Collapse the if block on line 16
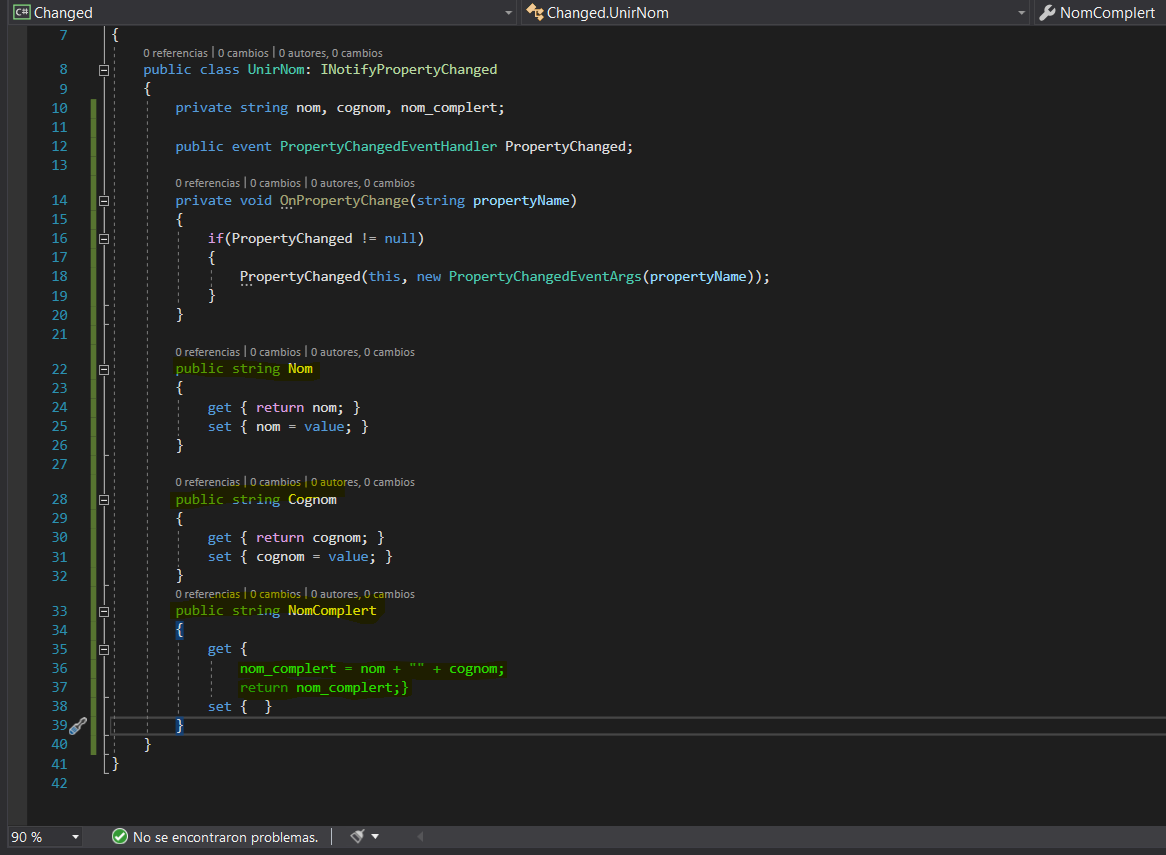The height and width of the screenshot is (855, 1166). click(103, 239)
